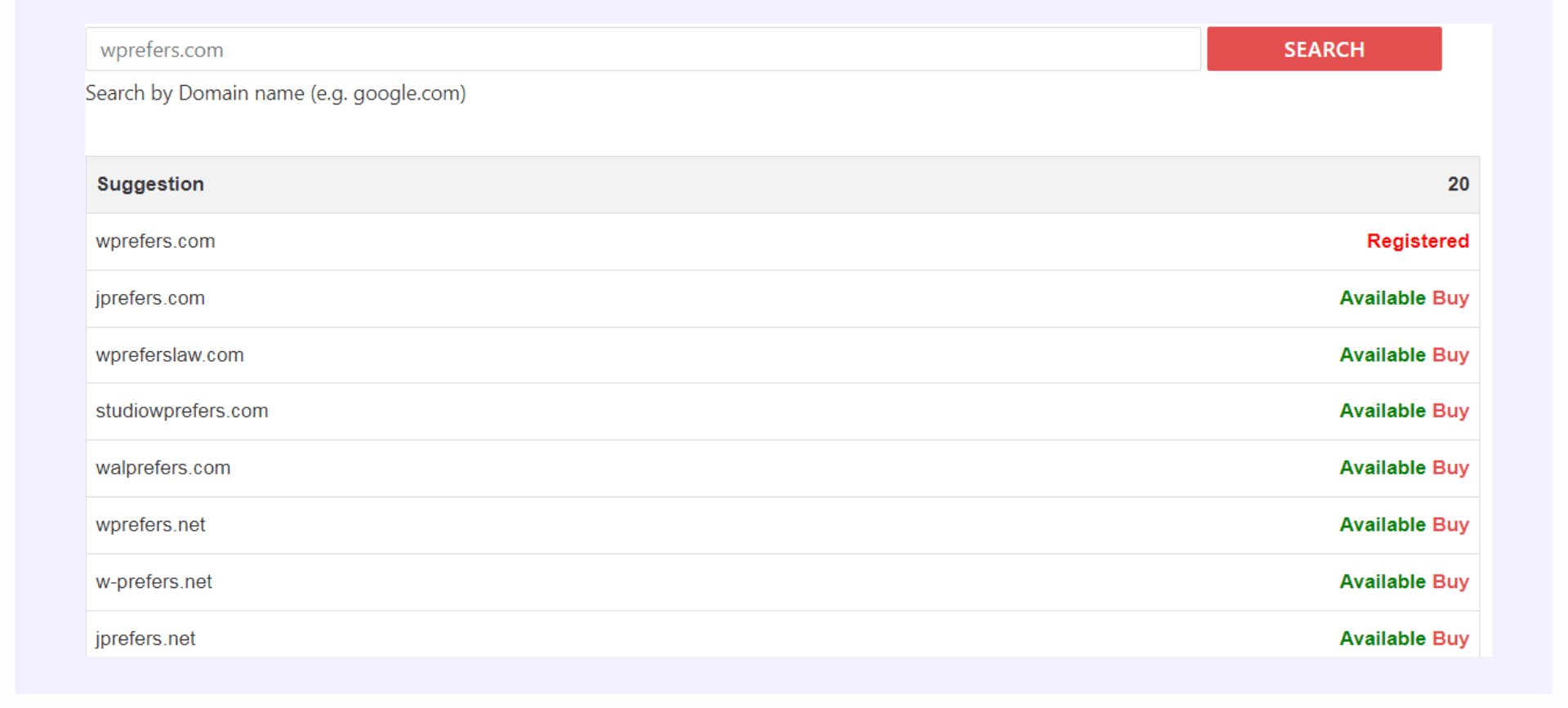Select the studiowprefers.com domain name

tap(181, 411)
